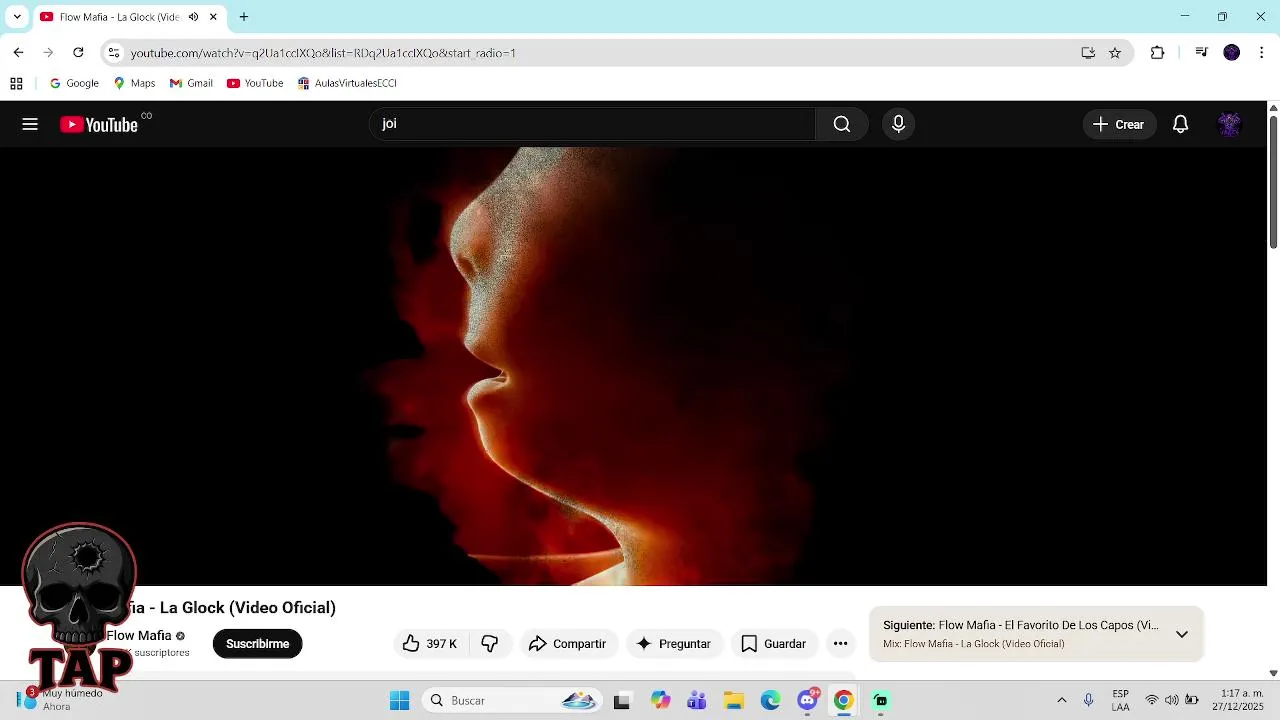1280x720 pixels.
Task: Open the Chrome three-dot menu
Action: [x=1262, y=53]
